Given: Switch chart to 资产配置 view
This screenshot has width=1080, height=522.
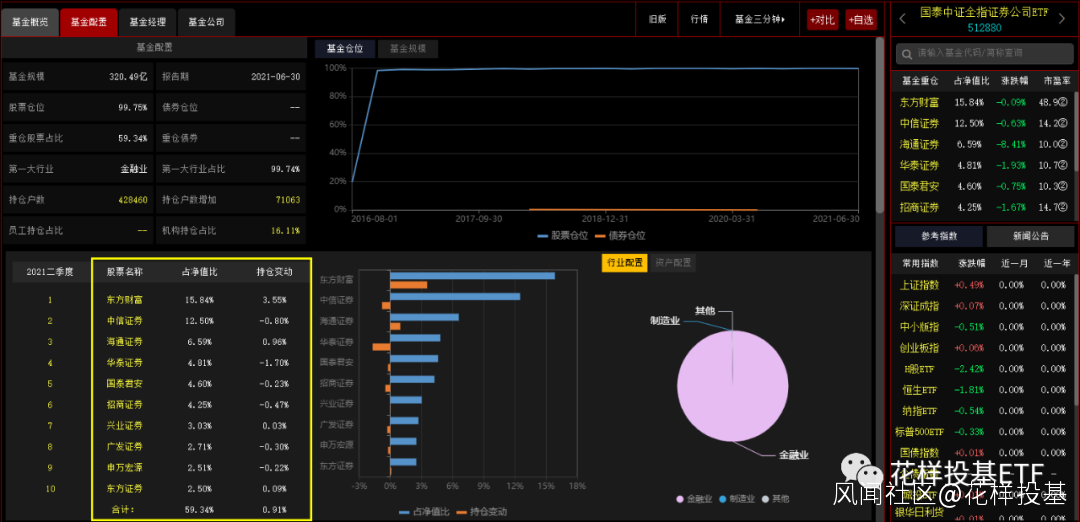Looking at the screenshot, I should (x=673, y=262).
